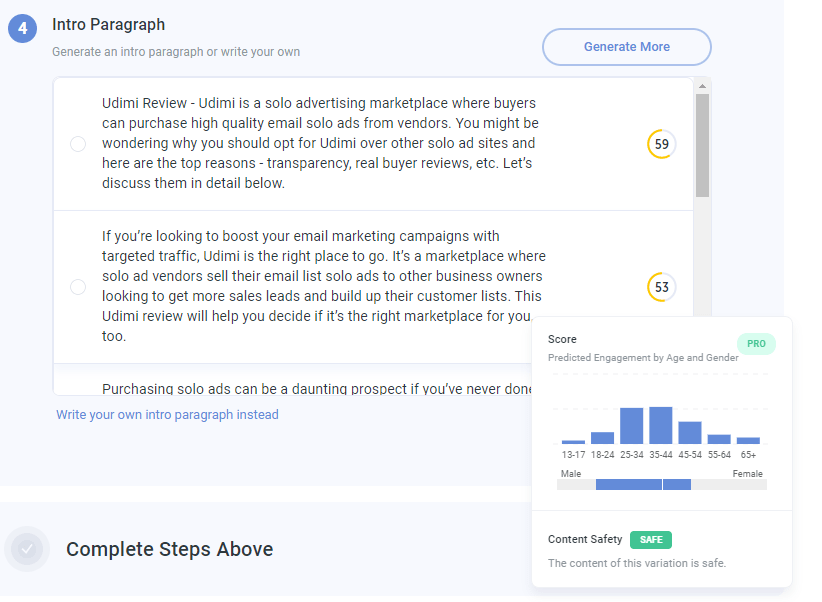Select the Udimi Review intro paragraph radio
The image size is (822, 602).
[x=78, y=144]
